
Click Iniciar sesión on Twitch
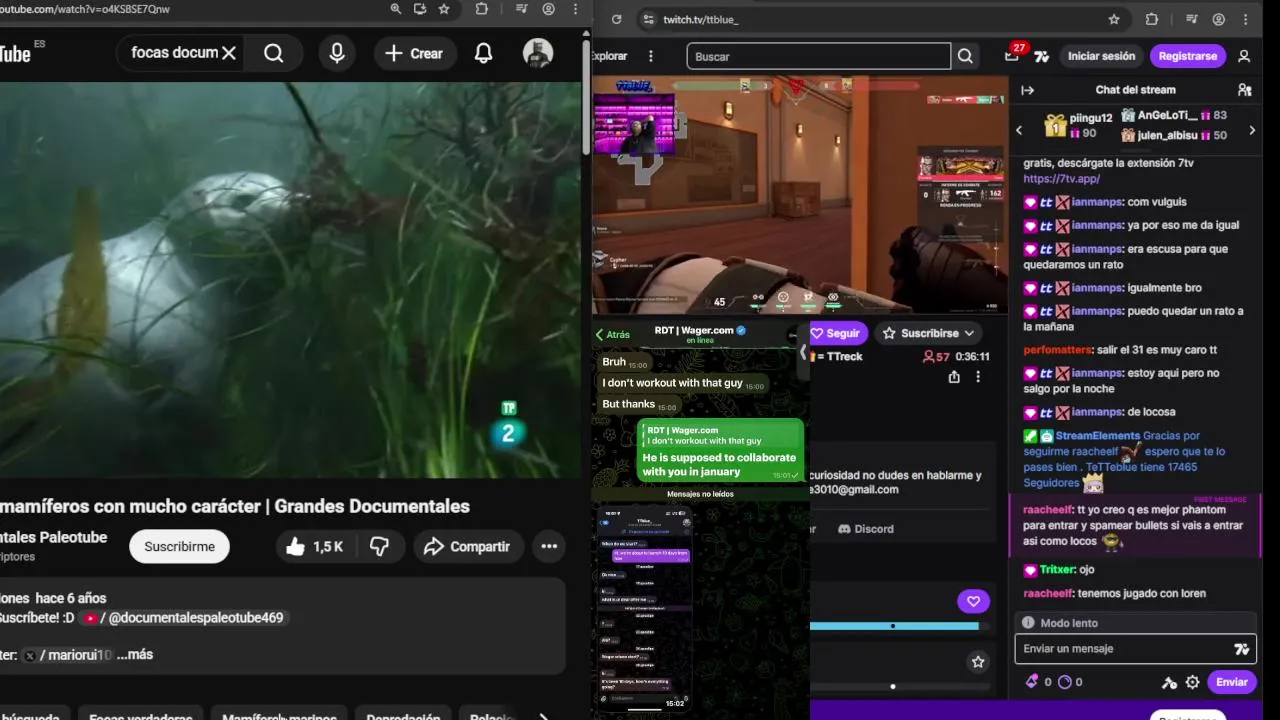coord(1101,56)
